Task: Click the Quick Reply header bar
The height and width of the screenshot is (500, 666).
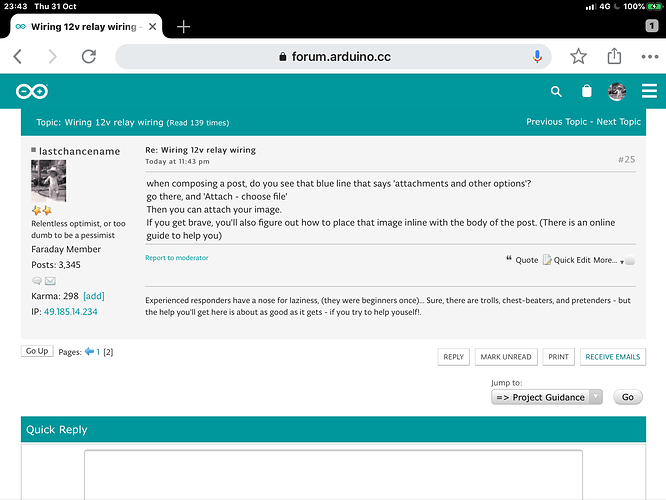Action: (x=333, y=429)
